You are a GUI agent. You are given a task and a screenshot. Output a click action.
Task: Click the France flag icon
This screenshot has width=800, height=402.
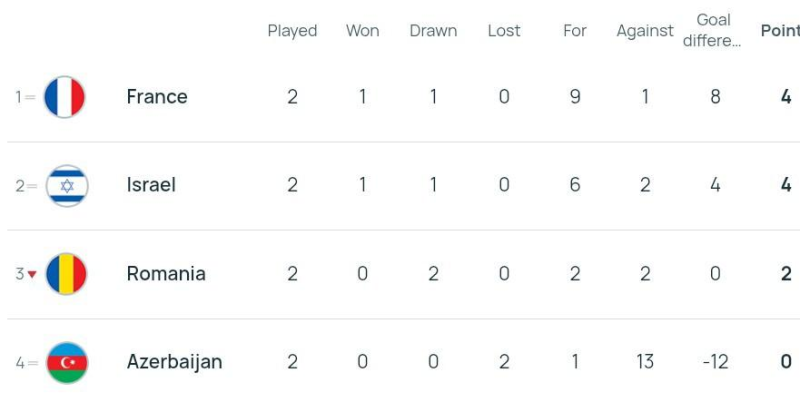66,97
